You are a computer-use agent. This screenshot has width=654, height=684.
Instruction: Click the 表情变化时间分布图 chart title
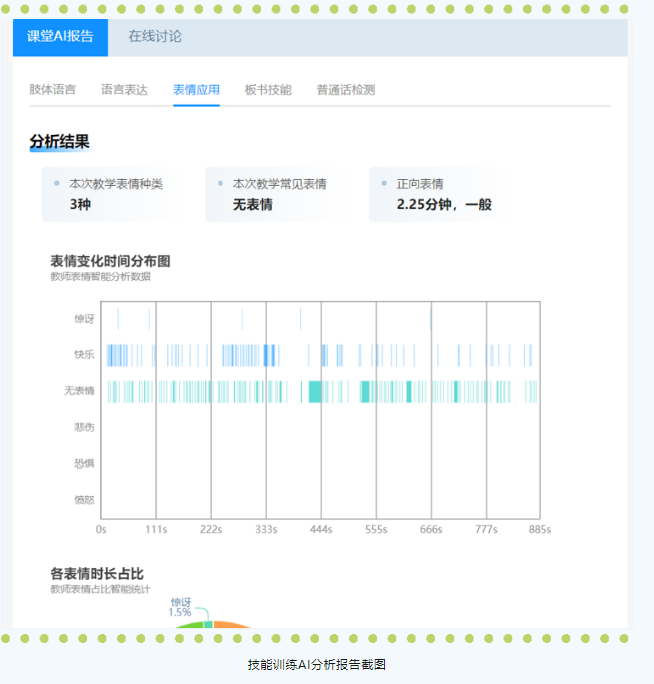[x=110, y=261]
